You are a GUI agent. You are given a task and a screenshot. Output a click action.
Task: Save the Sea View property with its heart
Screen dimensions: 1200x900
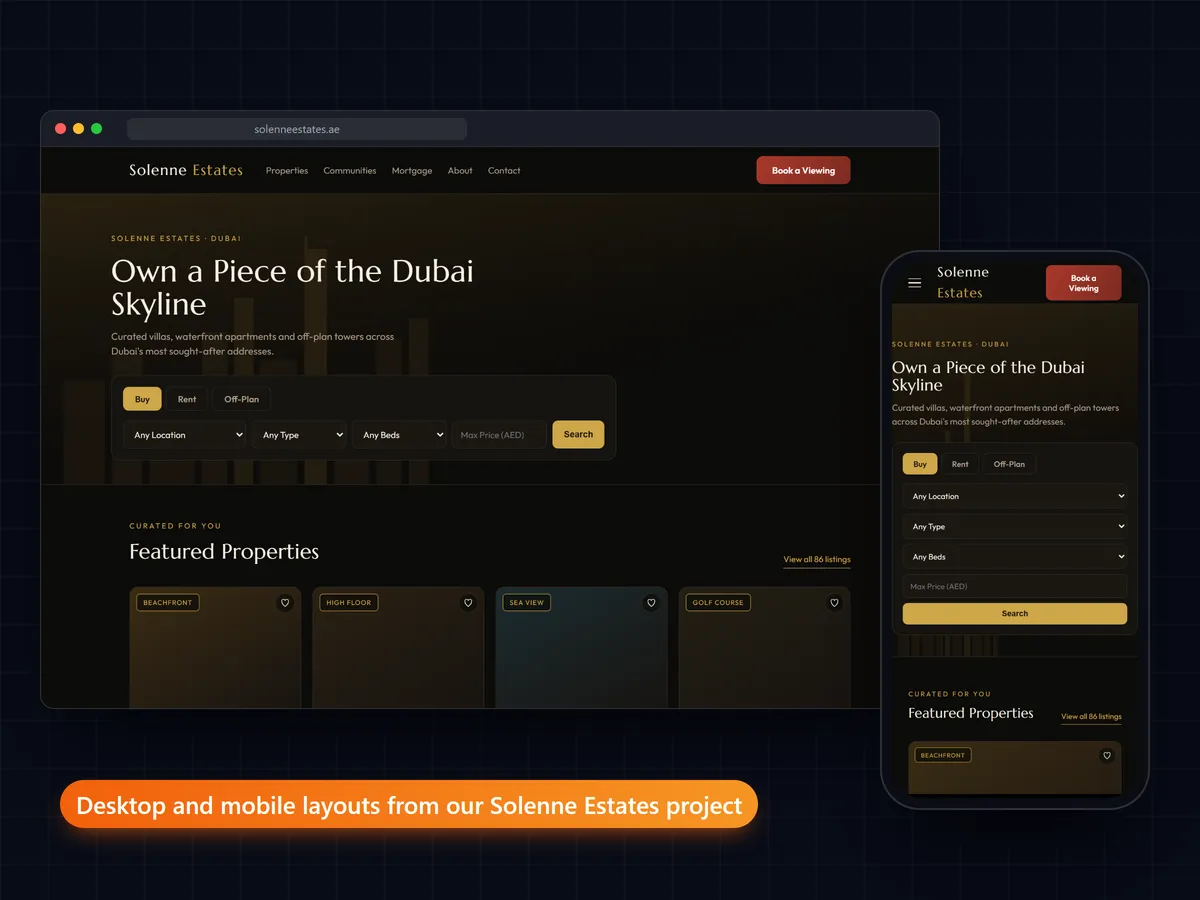(651, 603)
